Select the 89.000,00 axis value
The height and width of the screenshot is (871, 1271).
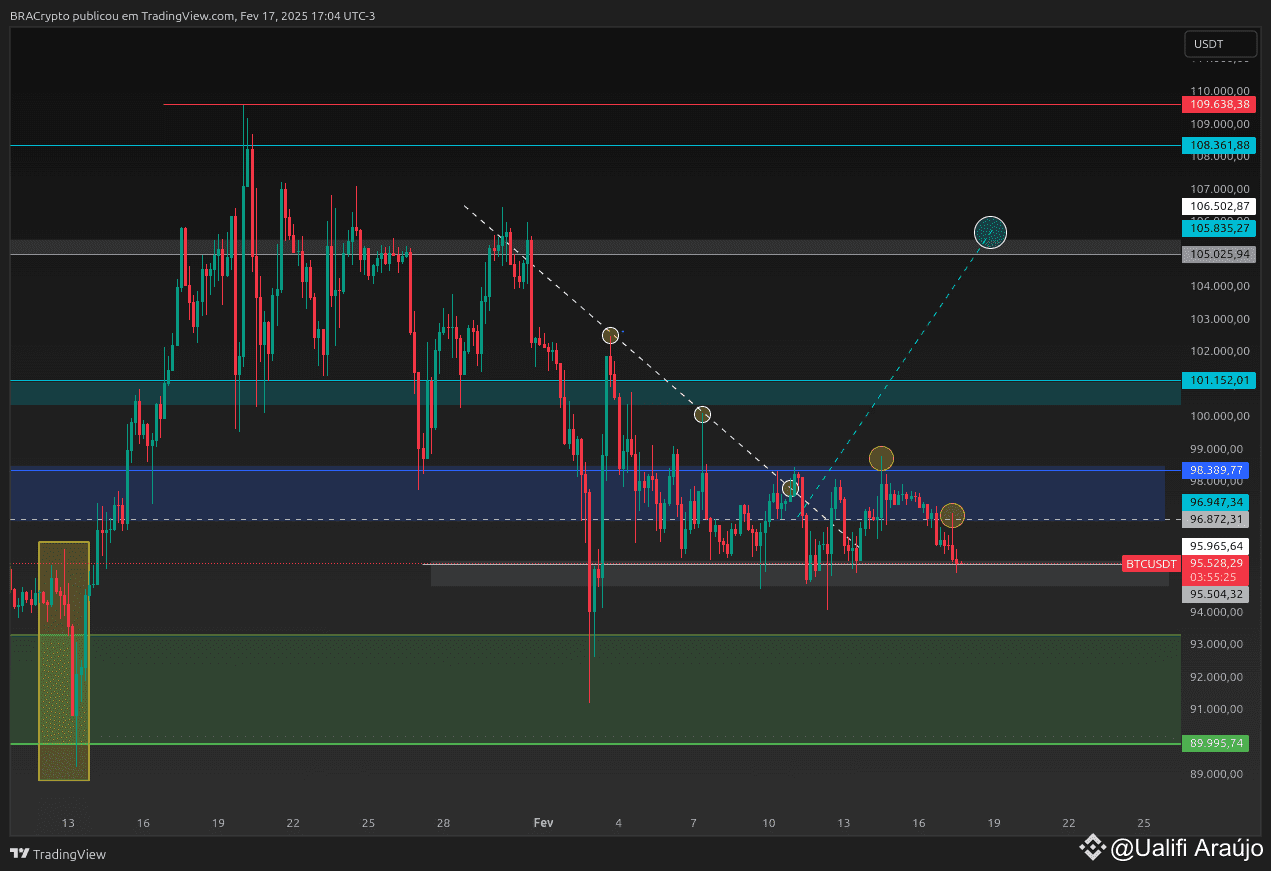coord(1216,774)
